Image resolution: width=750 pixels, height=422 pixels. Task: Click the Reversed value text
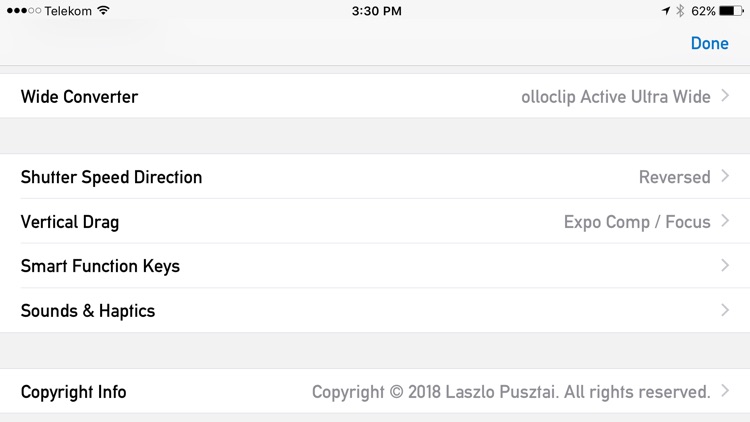tap(674, 177)
